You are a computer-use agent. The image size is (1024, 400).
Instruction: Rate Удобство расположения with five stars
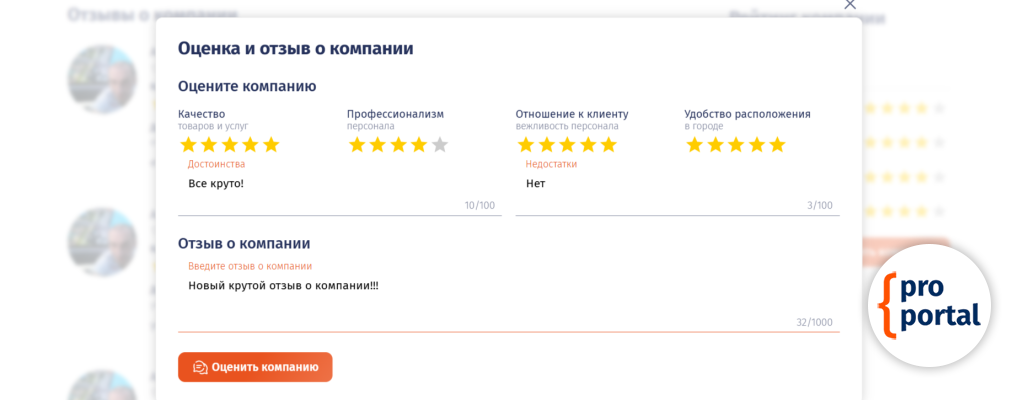tap(777, 145)
